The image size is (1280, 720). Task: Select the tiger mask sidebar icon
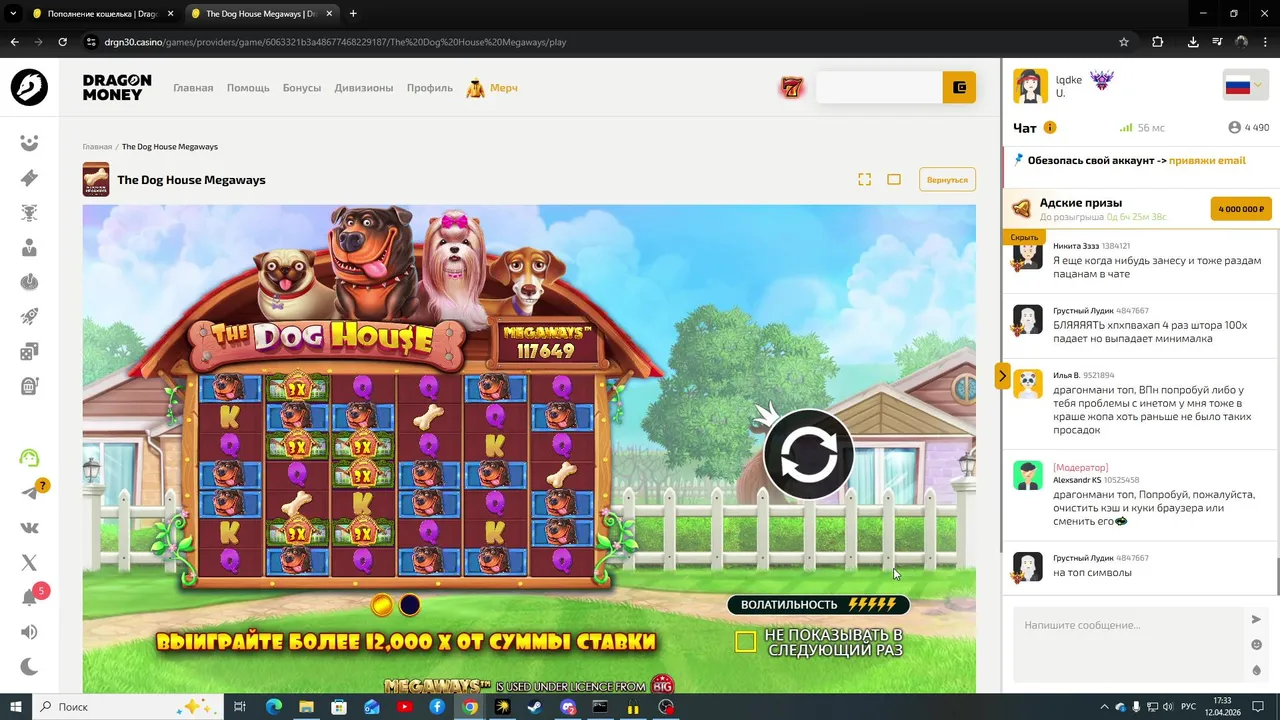[x=29, y=213]
